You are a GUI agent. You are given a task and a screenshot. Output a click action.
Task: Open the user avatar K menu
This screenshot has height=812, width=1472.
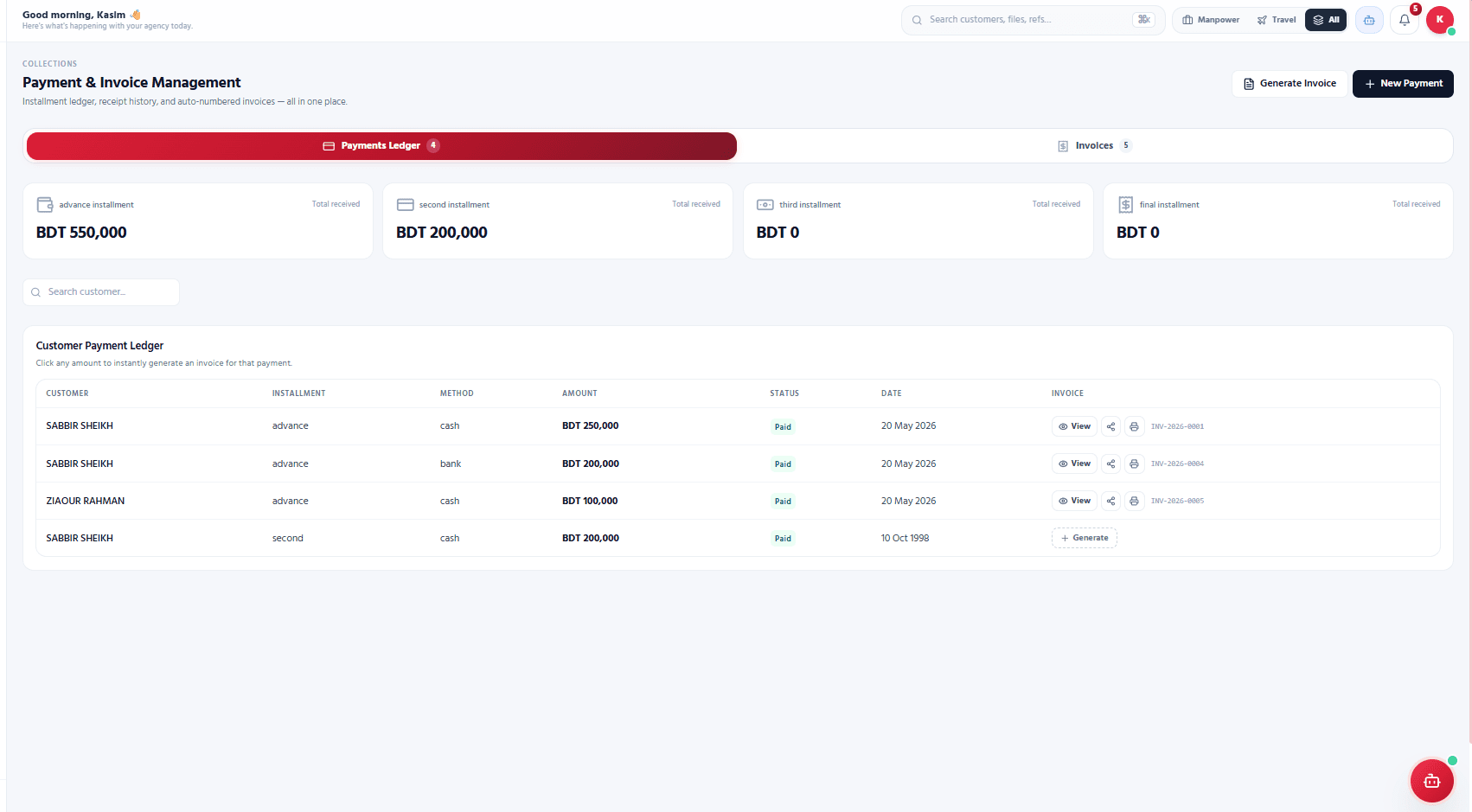click(x=1440, y=20)
